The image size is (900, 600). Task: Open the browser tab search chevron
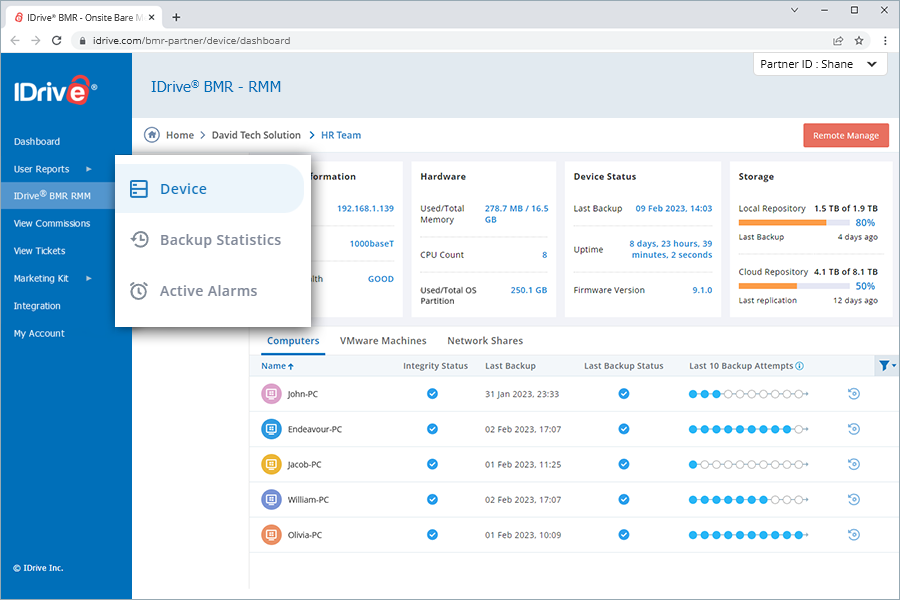794,10
